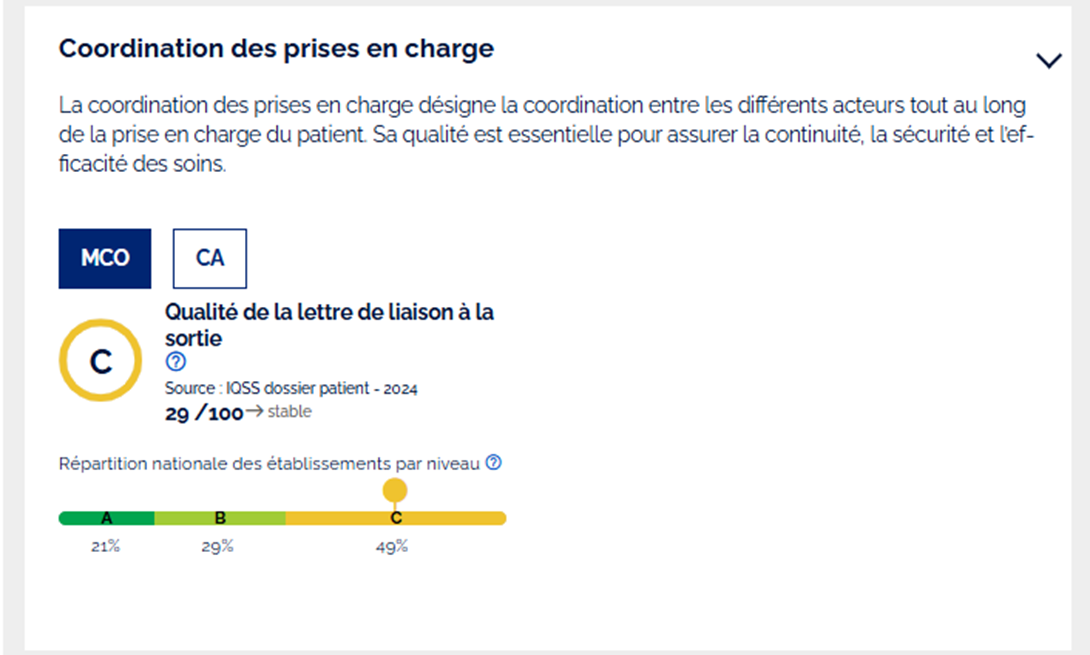The height and width of the screenshot is (655, 1090).
Task: Open help icon beside Répartition nationale label
Action: point(493,463)
